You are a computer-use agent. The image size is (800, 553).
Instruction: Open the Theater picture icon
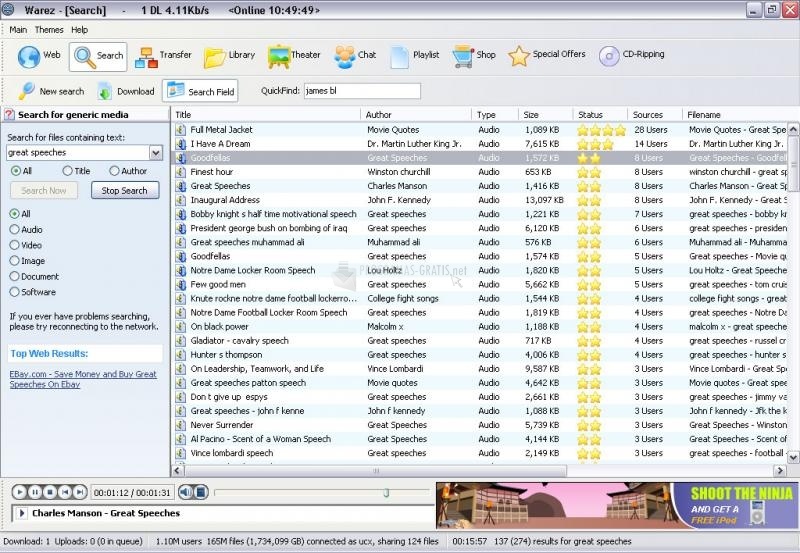tap(279, 57)
